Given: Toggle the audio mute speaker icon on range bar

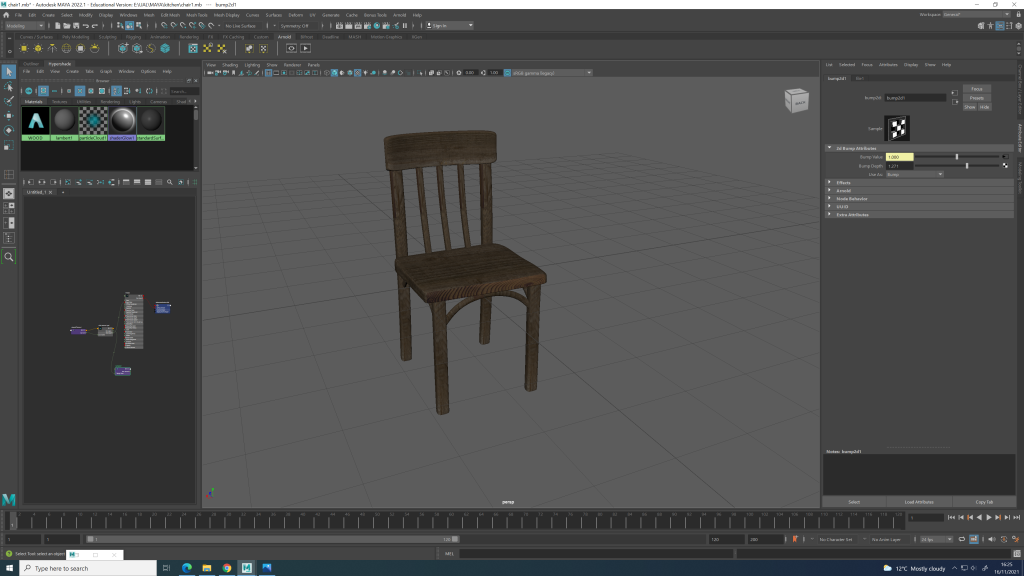Looking at the screenshot, I should (x=991, y=539).
